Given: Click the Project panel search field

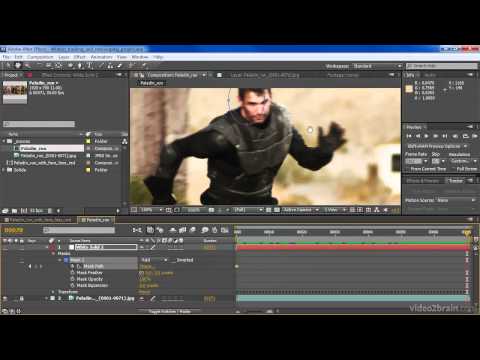Looking at the screenshot, I should point(39,124).
